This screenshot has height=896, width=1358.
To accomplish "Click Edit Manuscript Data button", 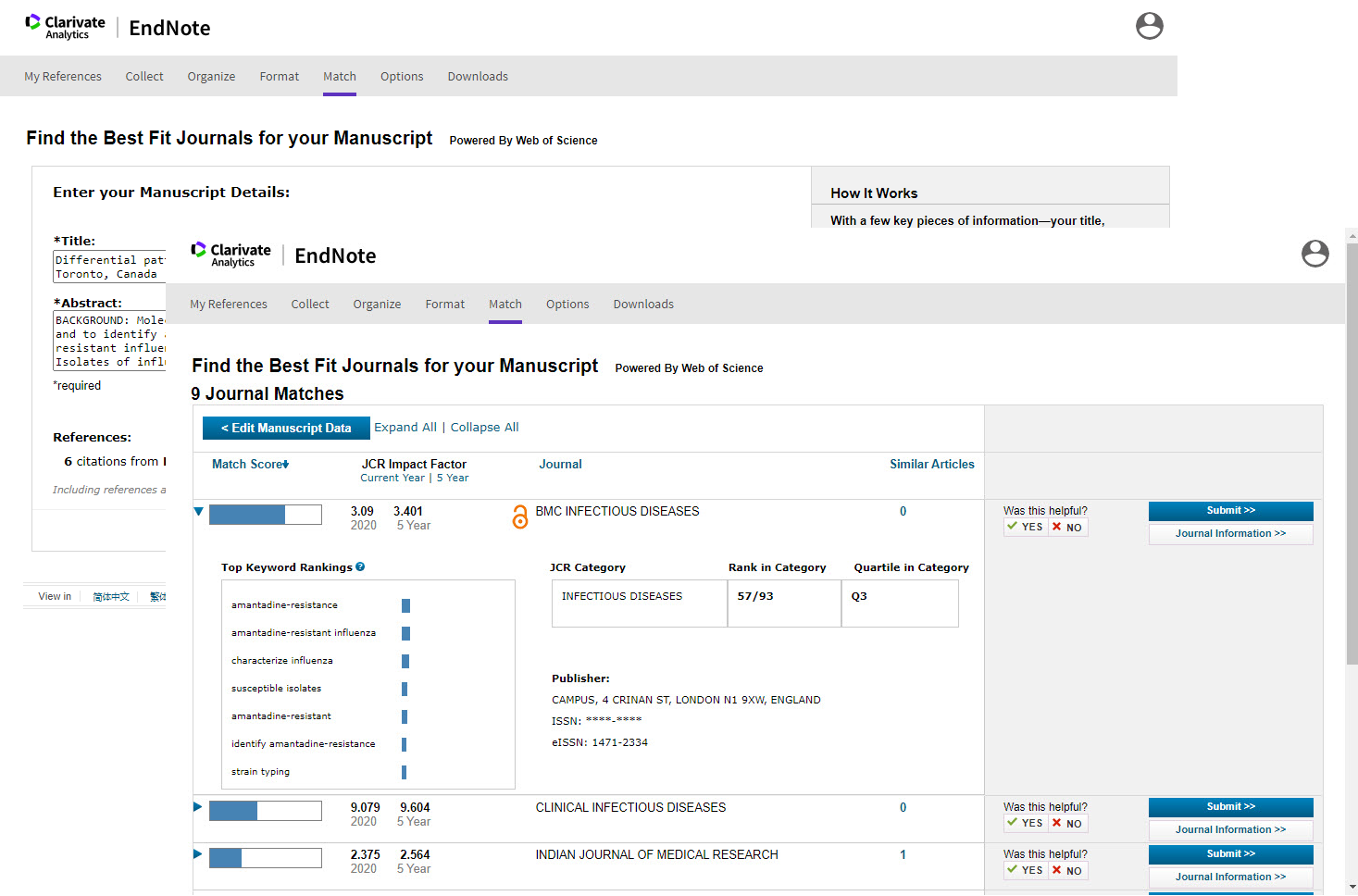I will click(286, 428).
